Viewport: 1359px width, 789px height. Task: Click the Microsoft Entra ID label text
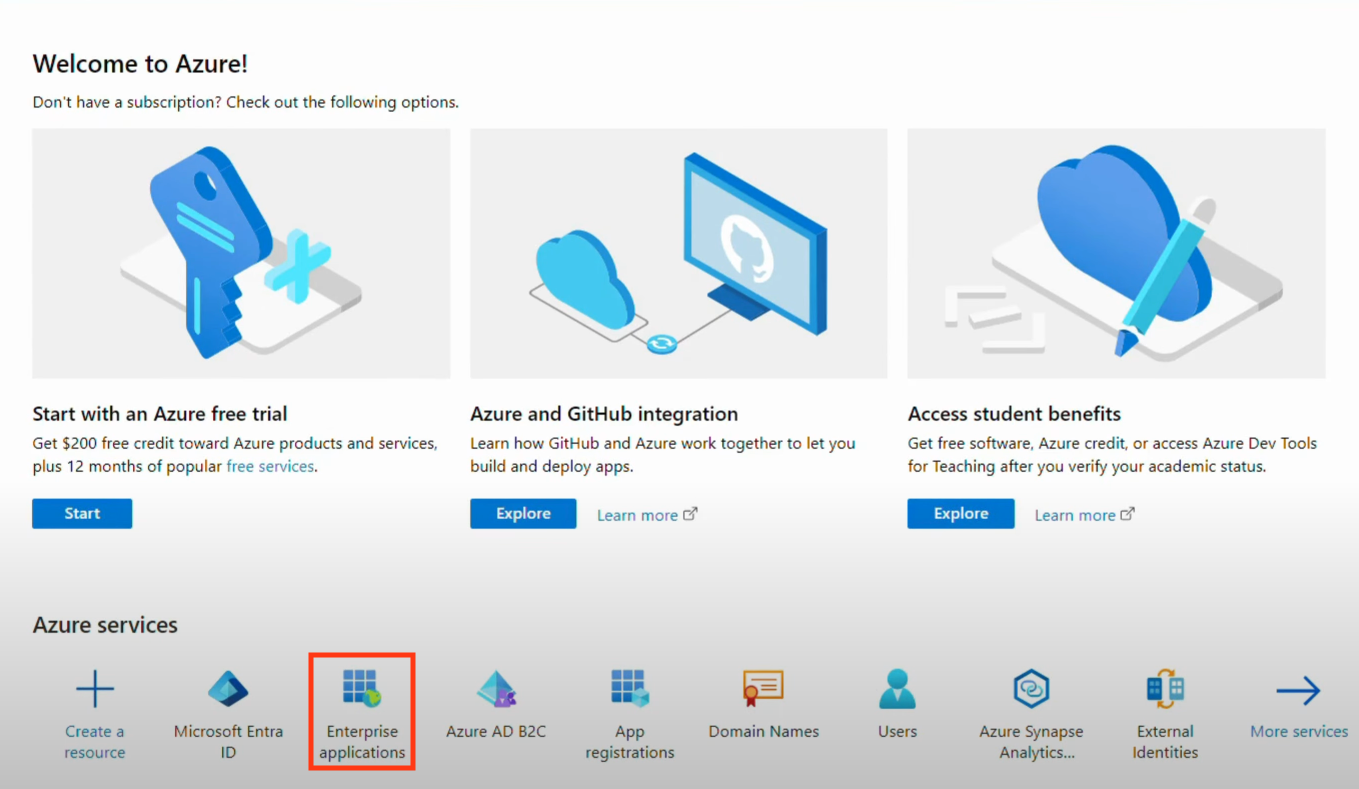click(x=228, y=742)
